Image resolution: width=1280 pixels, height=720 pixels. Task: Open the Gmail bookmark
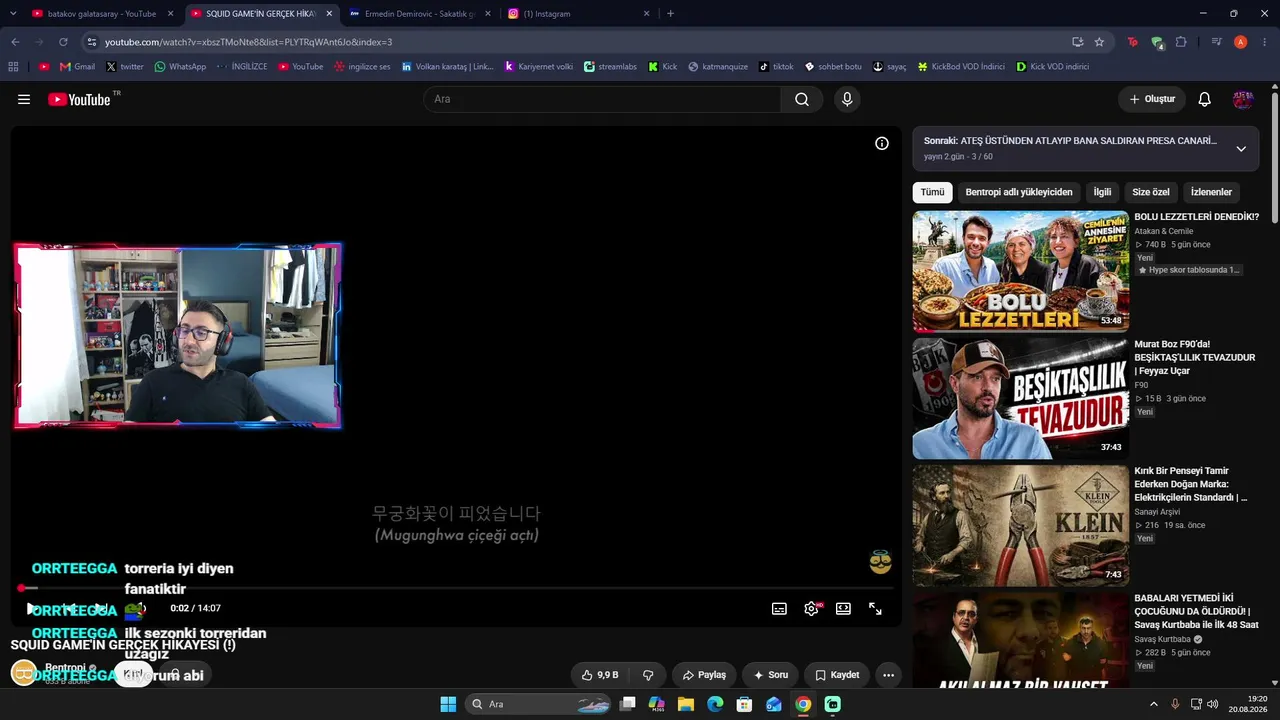78,67
